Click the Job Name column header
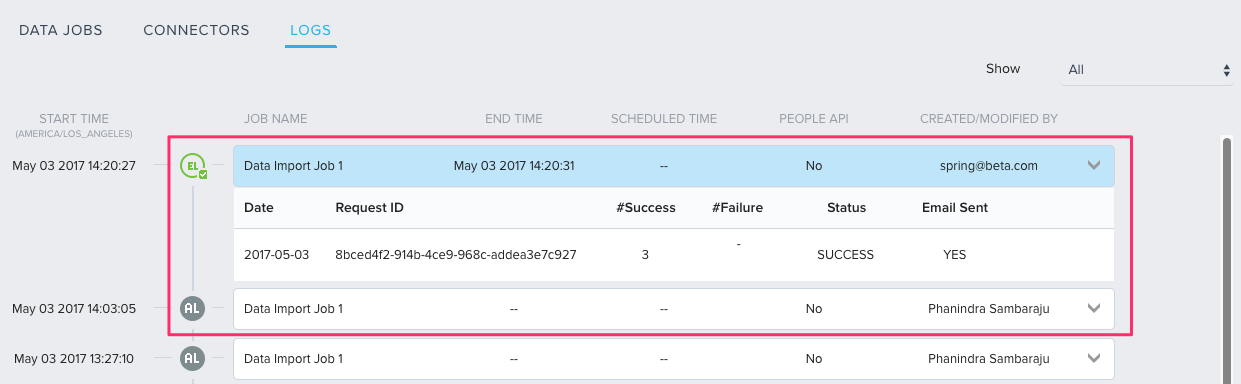 275,119
